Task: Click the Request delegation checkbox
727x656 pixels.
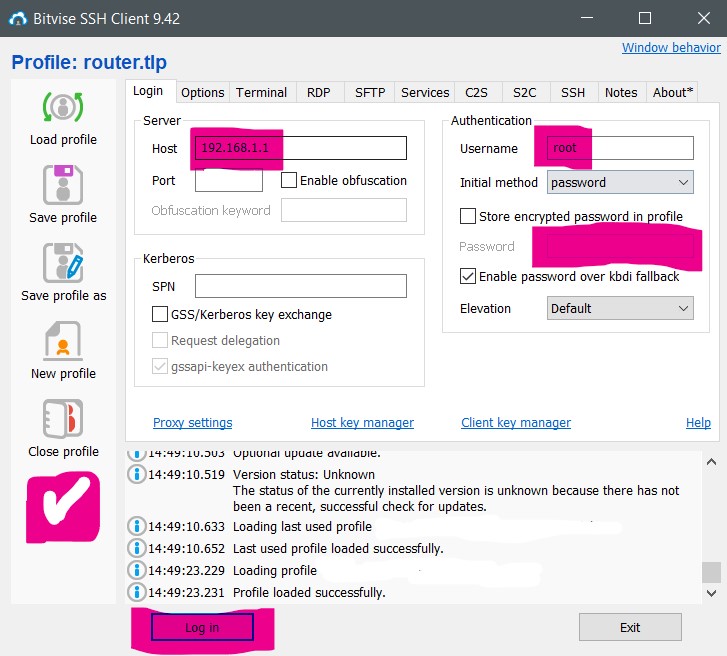Action: coord(160,340)
